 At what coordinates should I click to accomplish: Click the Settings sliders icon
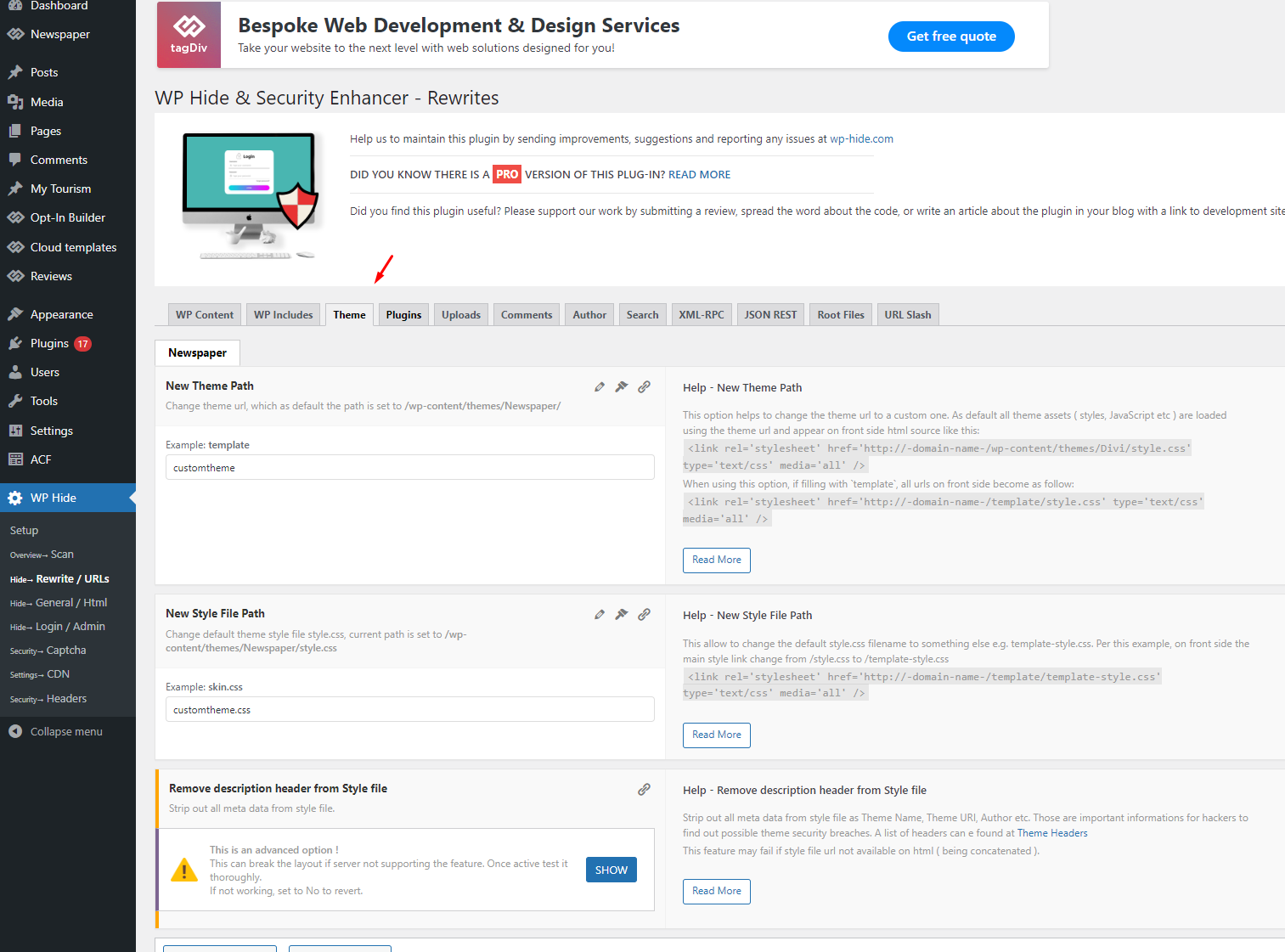pos(15,431)
